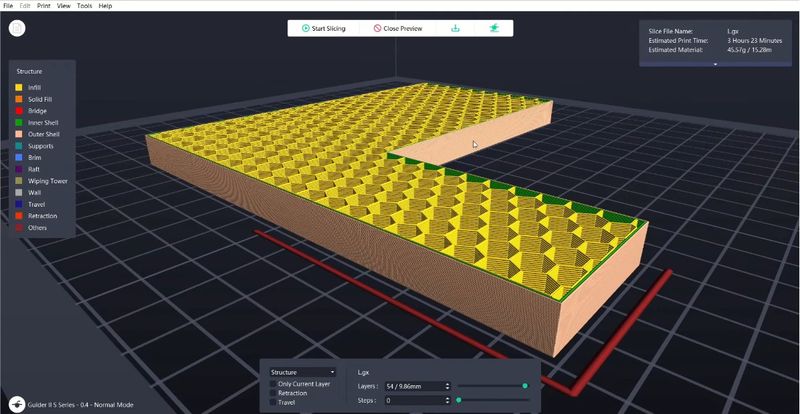Click the Steps slider handle
The image size is (800, 414).
pyautogui.click(x=459, y=400)
